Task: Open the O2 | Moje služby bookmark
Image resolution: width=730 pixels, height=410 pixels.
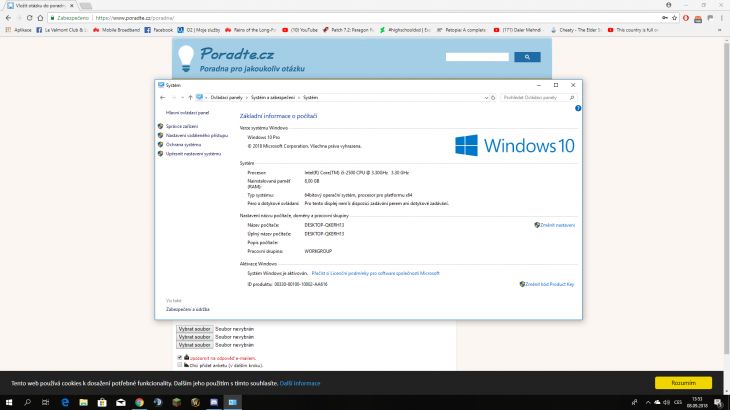Action: click(199, 30)
